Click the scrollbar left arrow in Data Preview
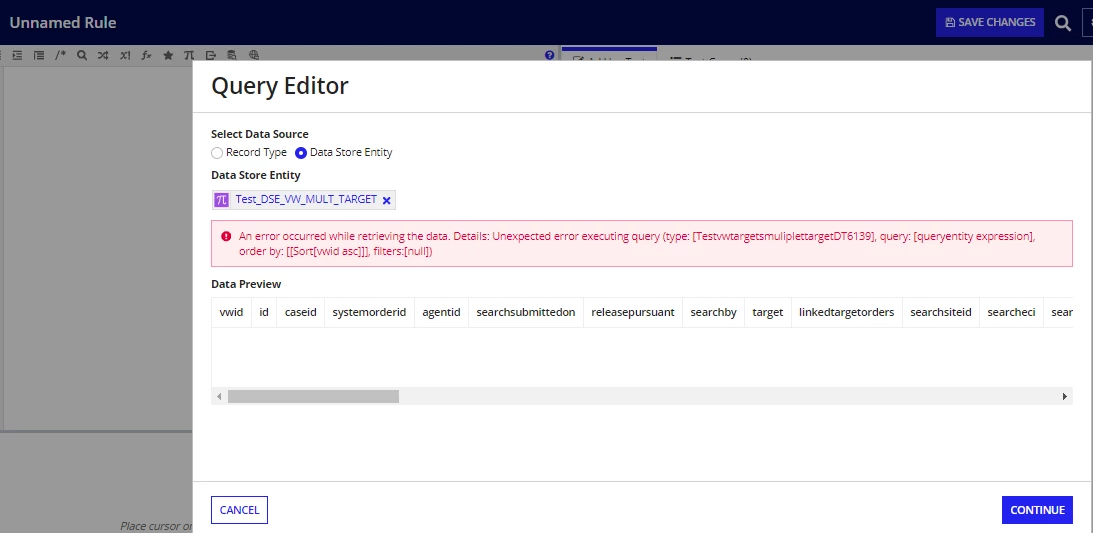The width and height of the screenshot is (1093, 533). pos(219,396)
